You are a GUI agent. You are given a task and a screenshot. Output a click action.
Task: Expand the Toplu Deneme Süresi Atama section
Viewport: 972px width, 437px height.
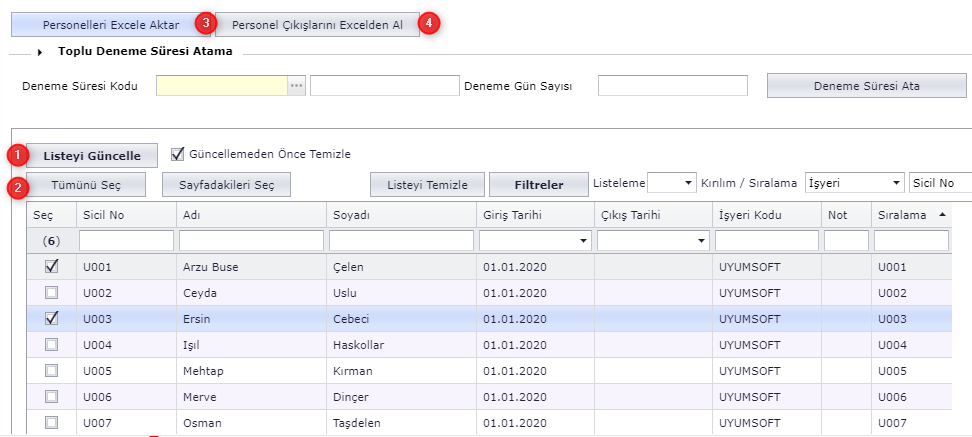click(42, 52)
